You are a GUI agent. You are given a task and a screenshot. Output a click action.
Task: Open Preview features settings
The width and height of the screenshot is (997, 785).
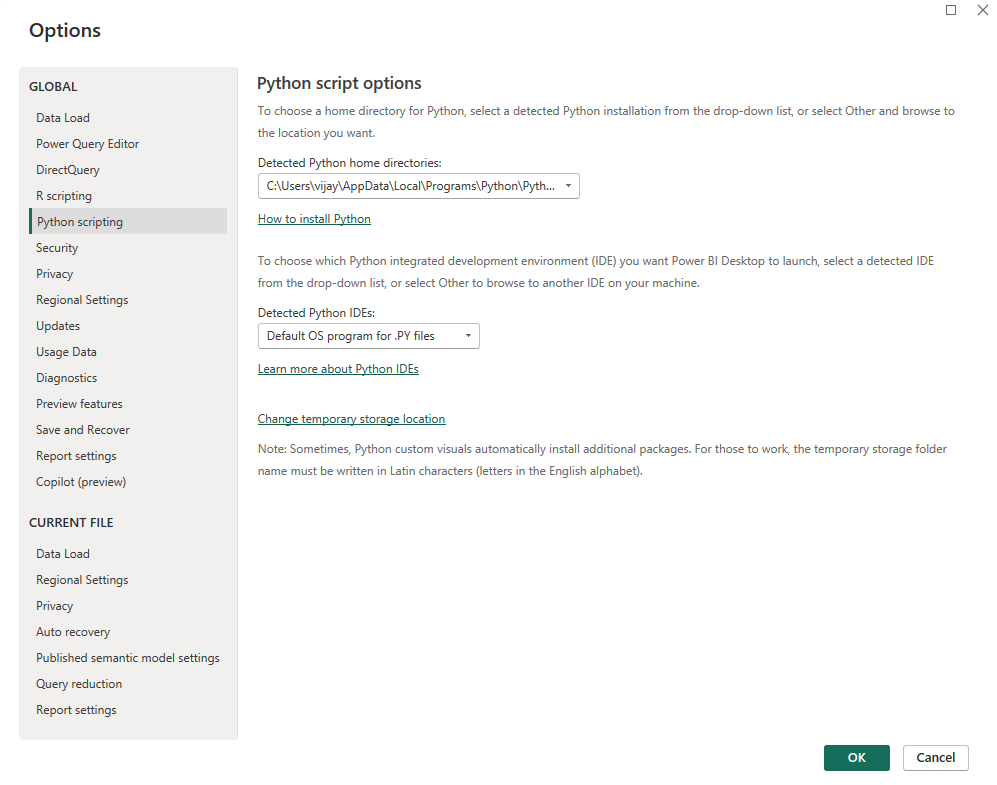[79, 404]
